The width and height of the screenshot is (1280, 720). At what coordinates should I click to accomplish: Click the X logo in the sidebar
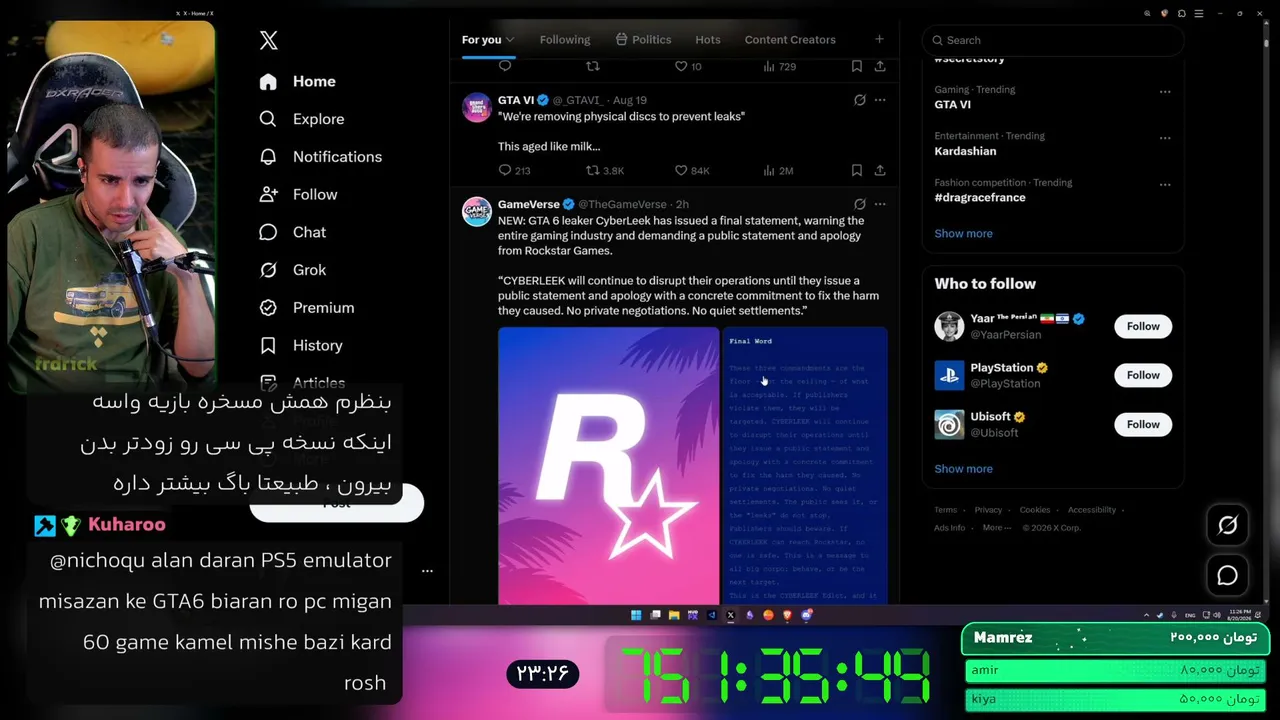coord(269,40)
